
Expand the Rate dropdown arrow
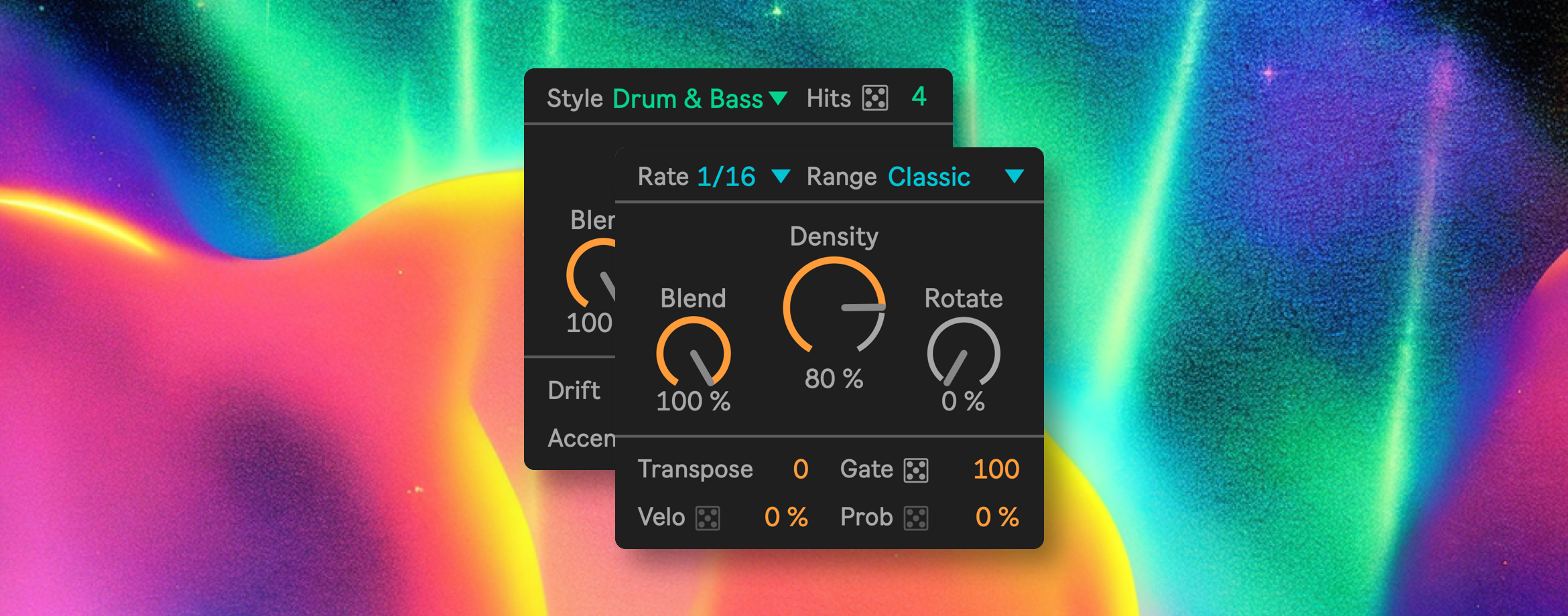781,177
